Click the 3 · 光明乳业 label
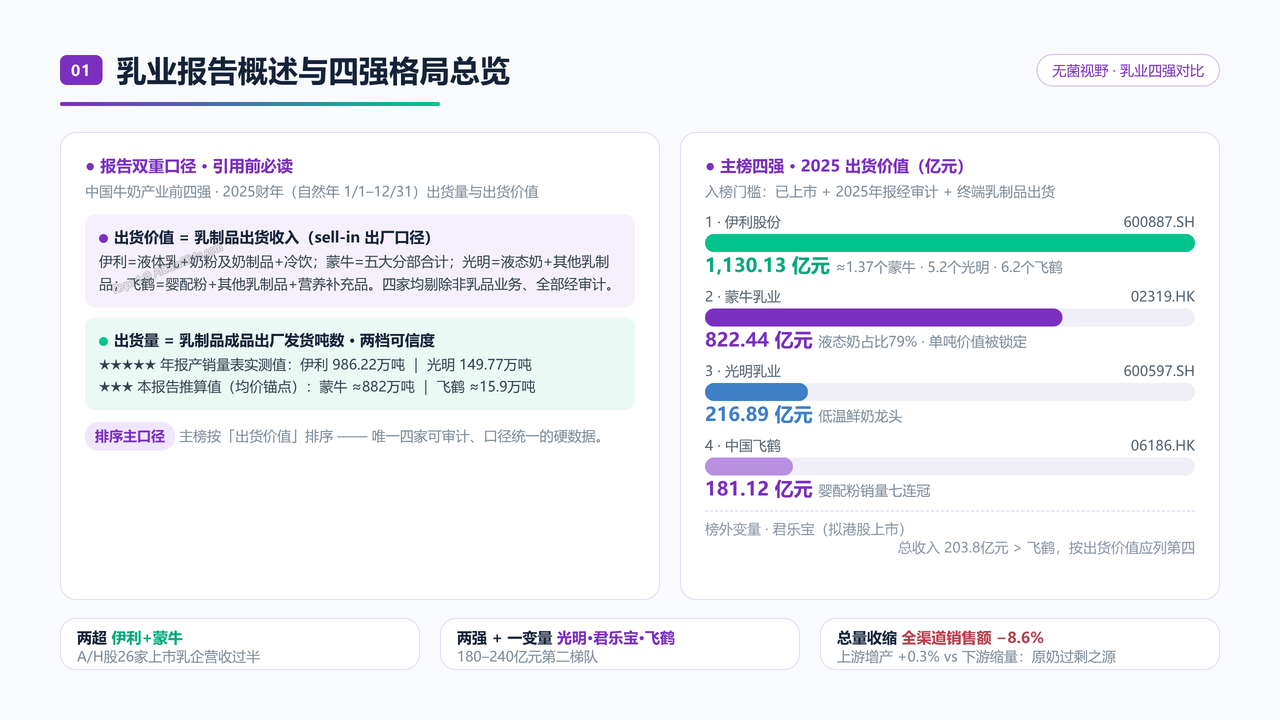Image resolution: width=1280 pixels, height=720 pixels. pos(743,371)
